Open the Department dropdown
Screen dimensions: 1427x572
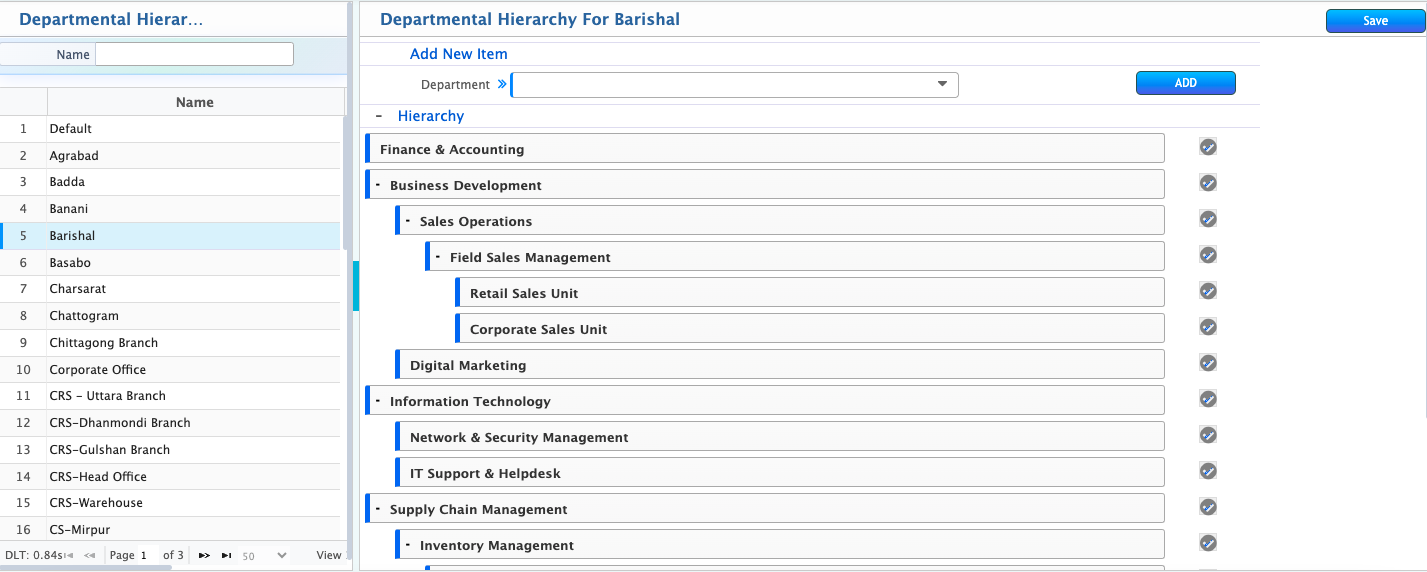pyautogui.click(x=942, y=85)
